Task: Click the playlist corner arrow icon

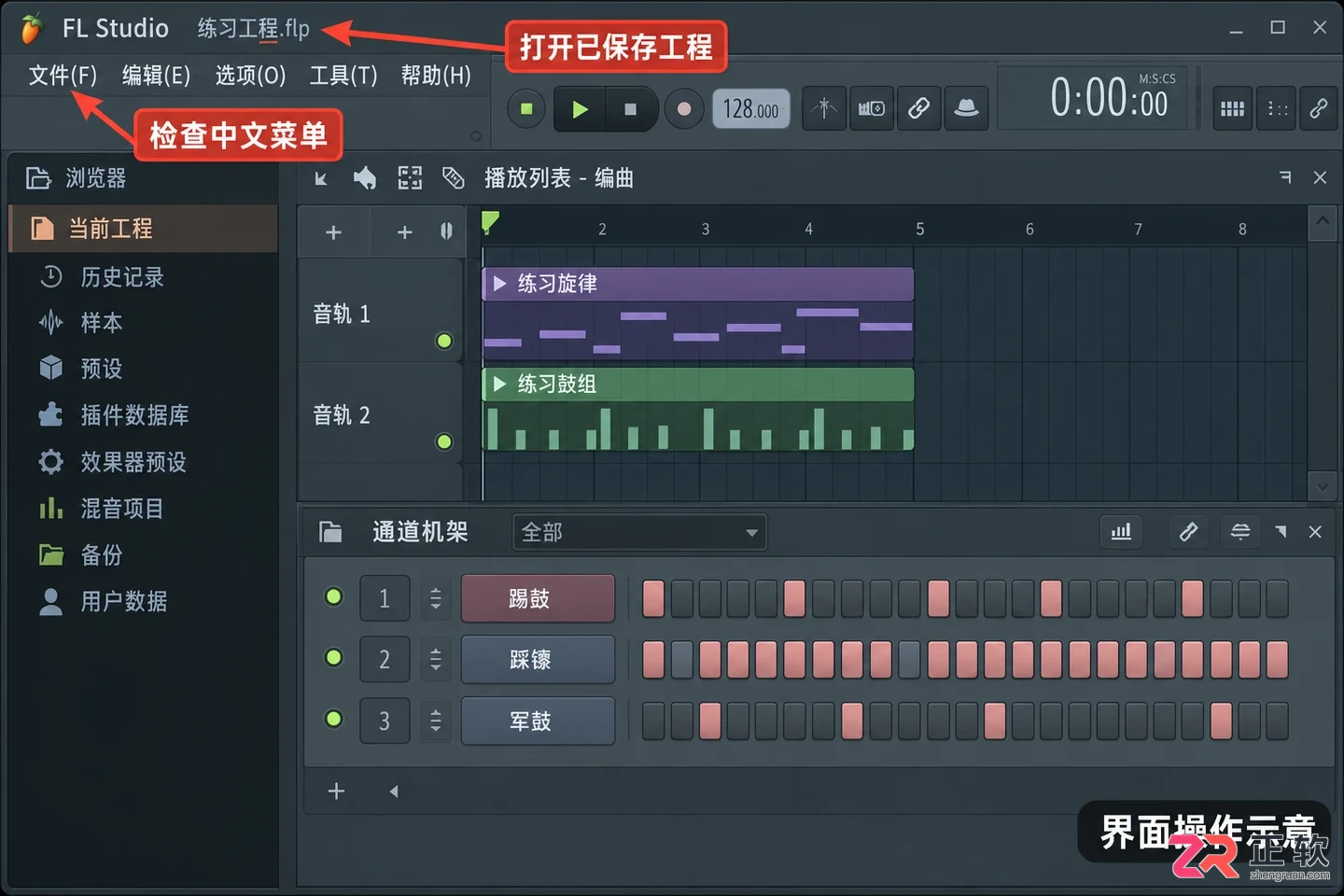Action: (x=321, y=178)
